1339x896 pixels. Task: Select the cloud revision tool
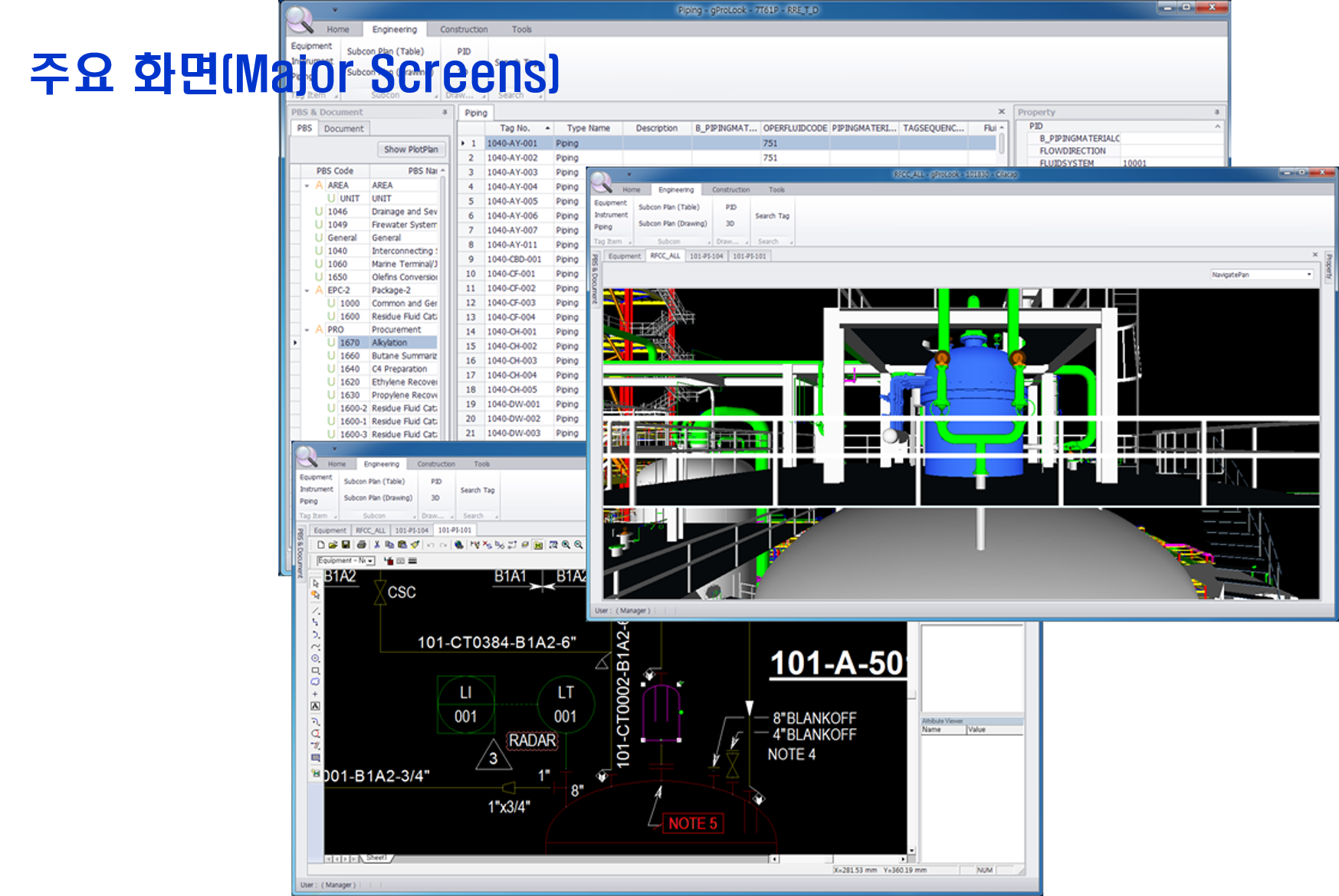point(316,682)
